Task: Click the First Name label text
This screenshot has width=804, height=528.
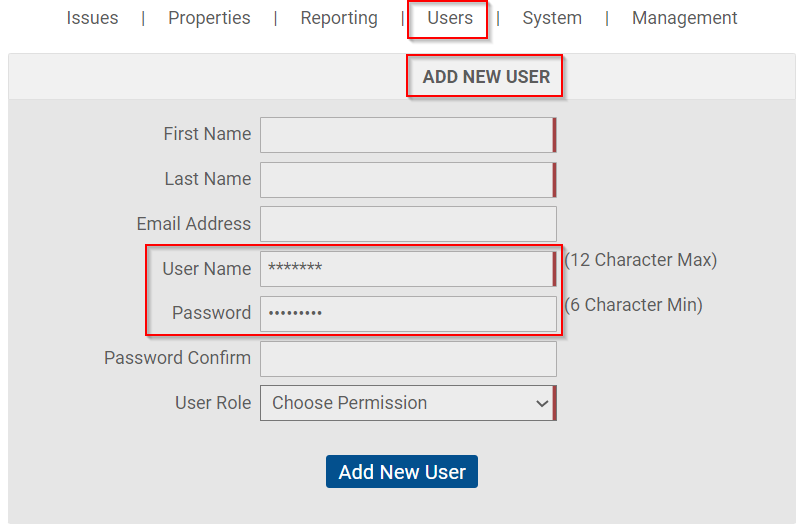Action: click(x=207, y=134)
